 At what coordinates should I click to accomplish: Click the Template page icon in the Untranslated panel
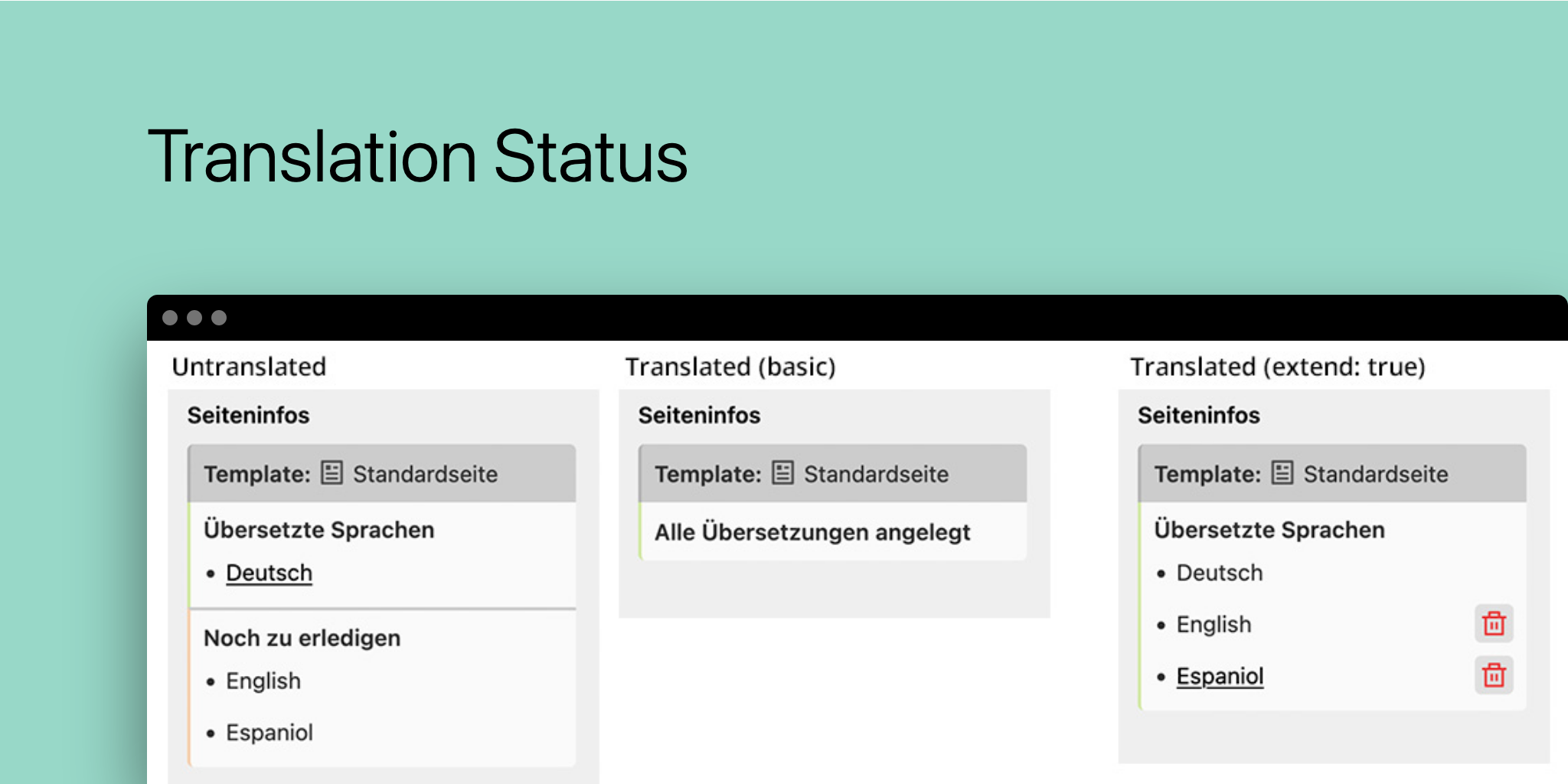(329, 472)
